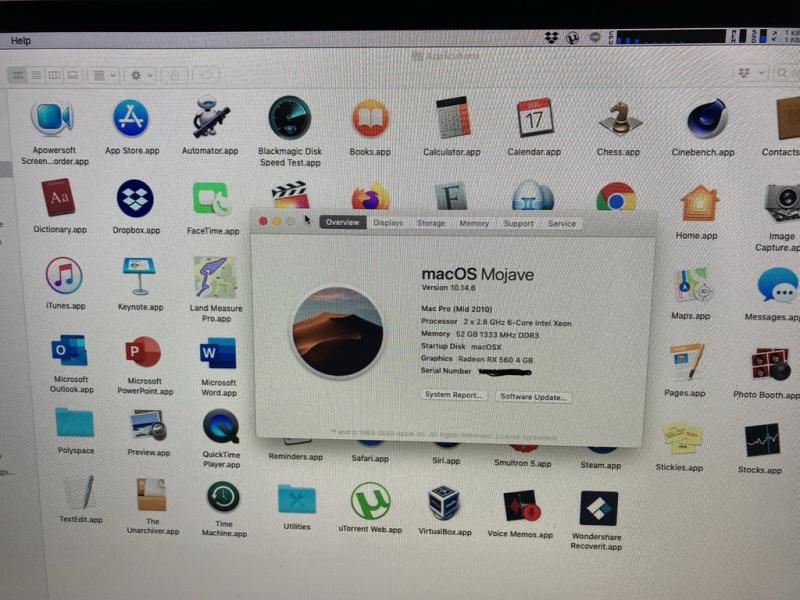Click the CPU usage graph in menu bar
800x600 pixels.
[x=670, y=37]
